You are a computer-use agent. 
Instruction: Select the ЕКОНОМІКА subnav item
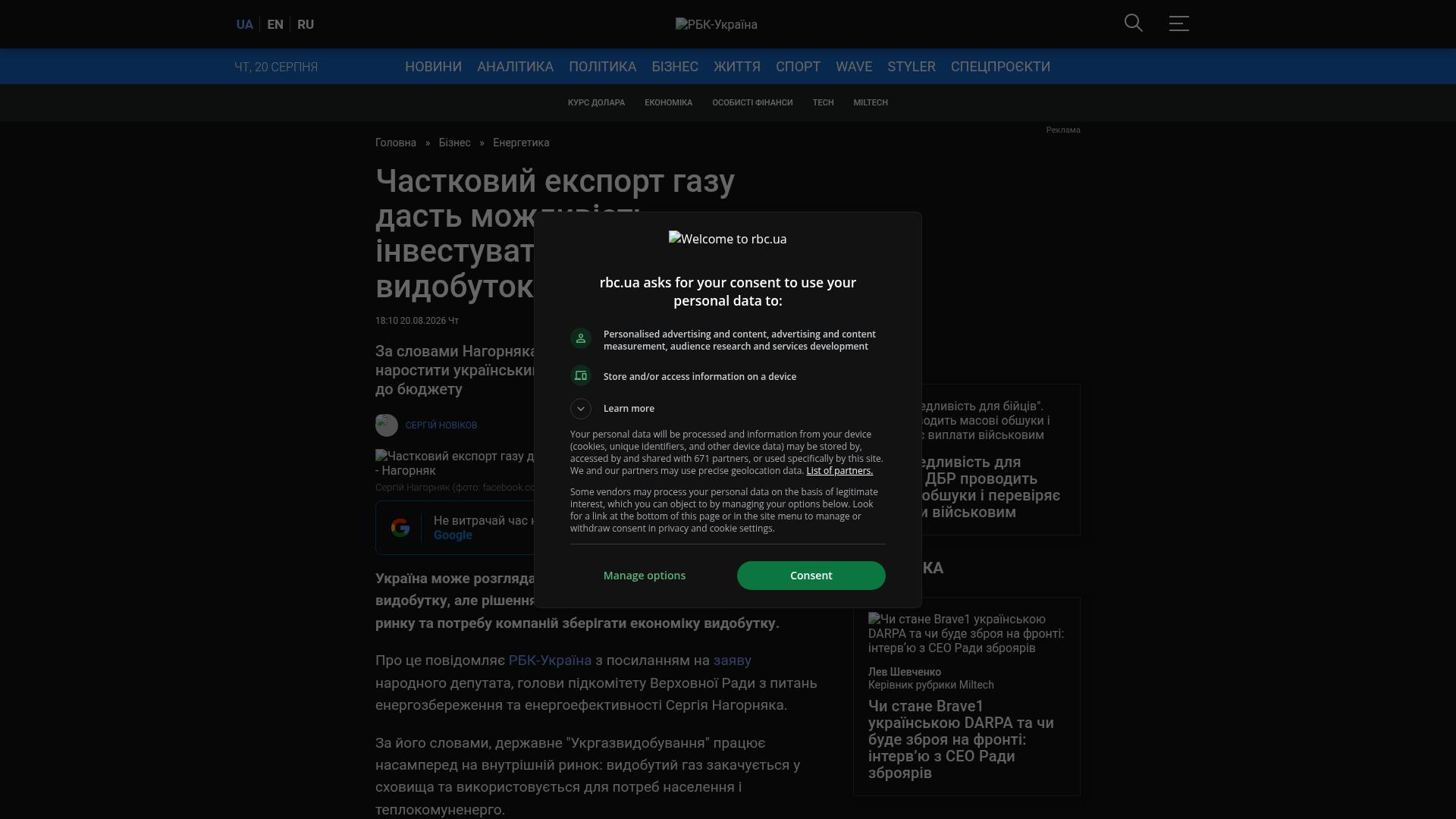[668, 102]
